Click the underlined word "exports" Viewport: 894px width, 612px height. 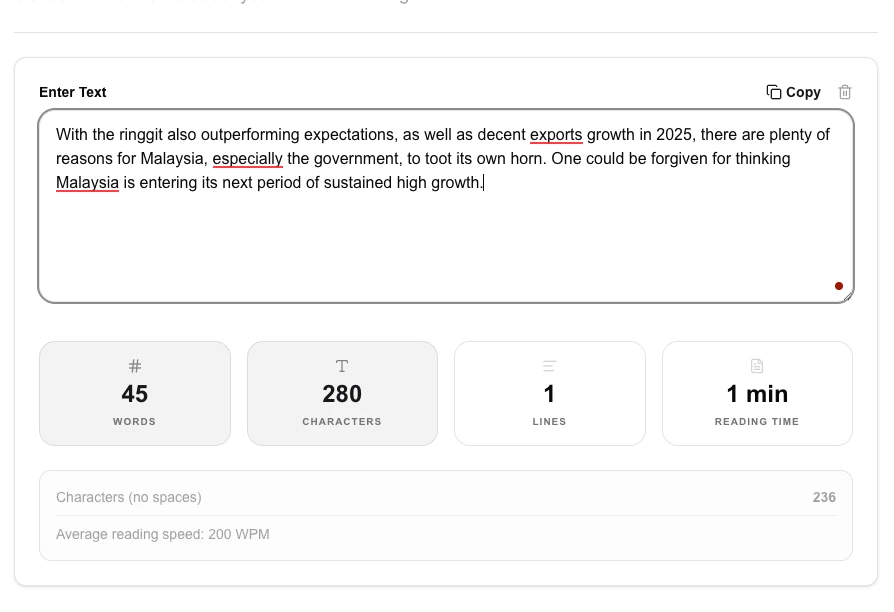tap(556, 134)
